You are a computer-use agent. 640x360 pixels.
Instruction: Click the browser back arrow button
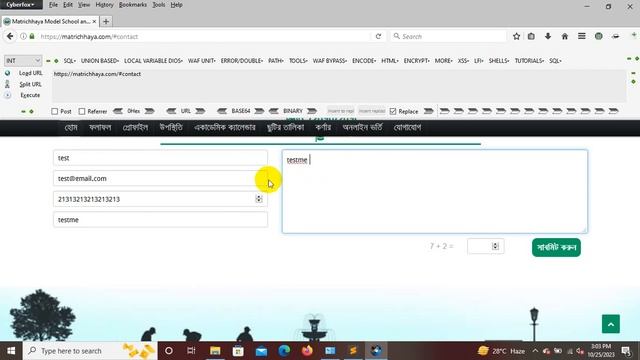pyautogui.click(x=10, y=36)
